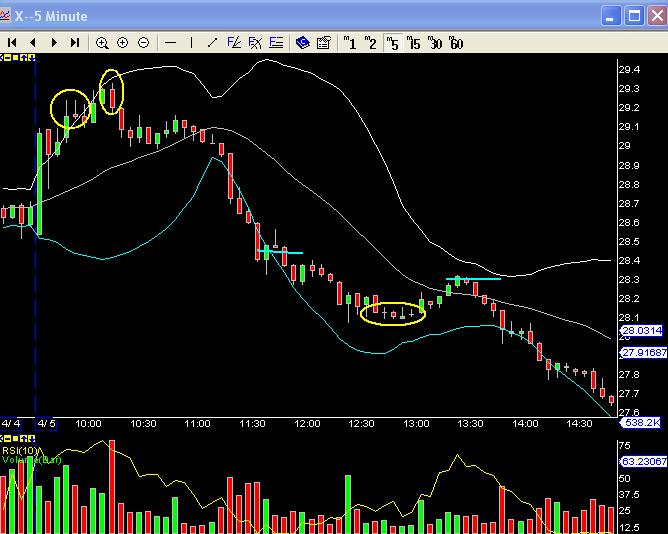Switch chart to 15 minute interval
Screen dimensions: 668x534
413,43
